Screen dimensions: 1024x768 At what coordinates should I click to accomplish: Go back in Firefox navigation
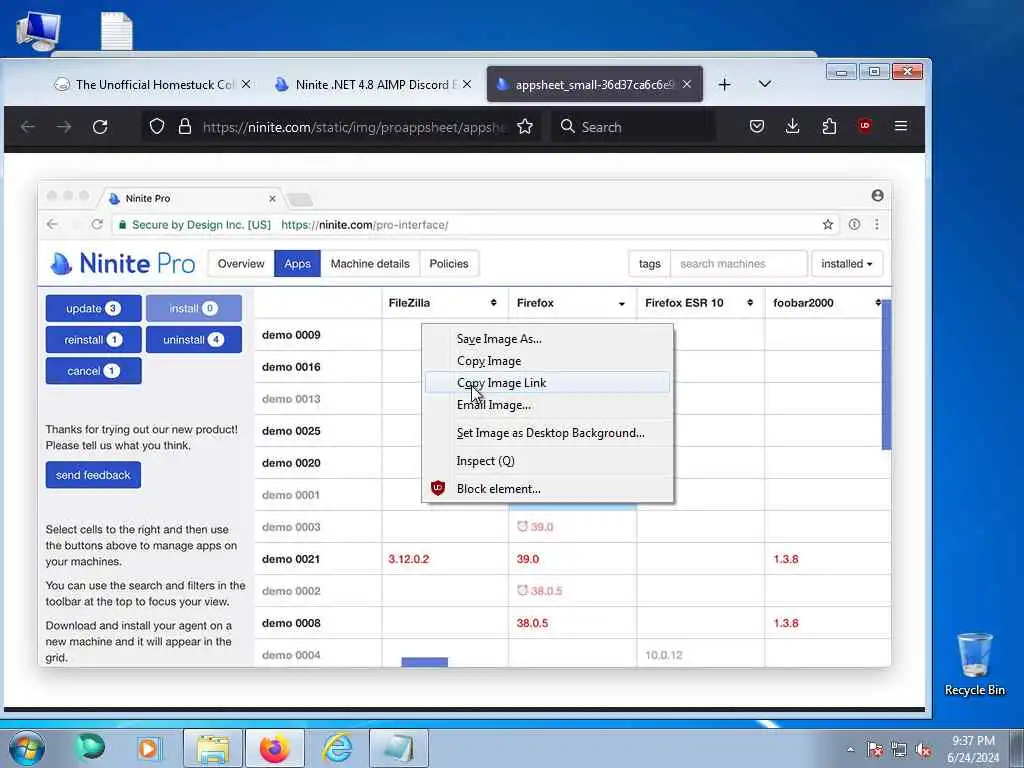(x=27, y=127)
